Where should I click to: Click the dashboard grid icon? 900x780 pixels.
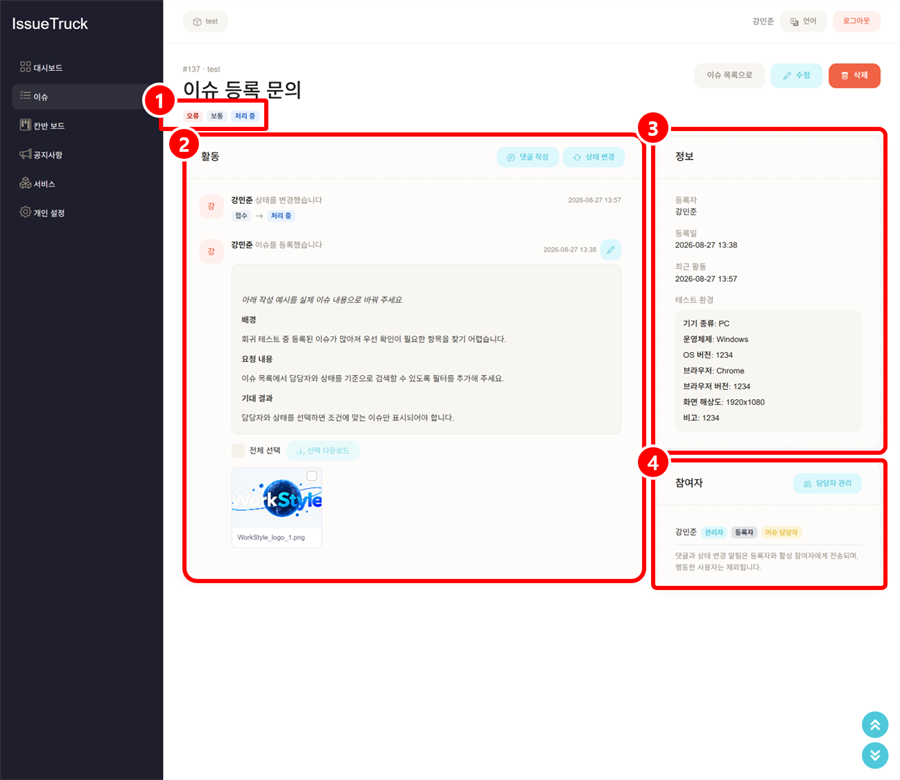click(x=25, y=67)
